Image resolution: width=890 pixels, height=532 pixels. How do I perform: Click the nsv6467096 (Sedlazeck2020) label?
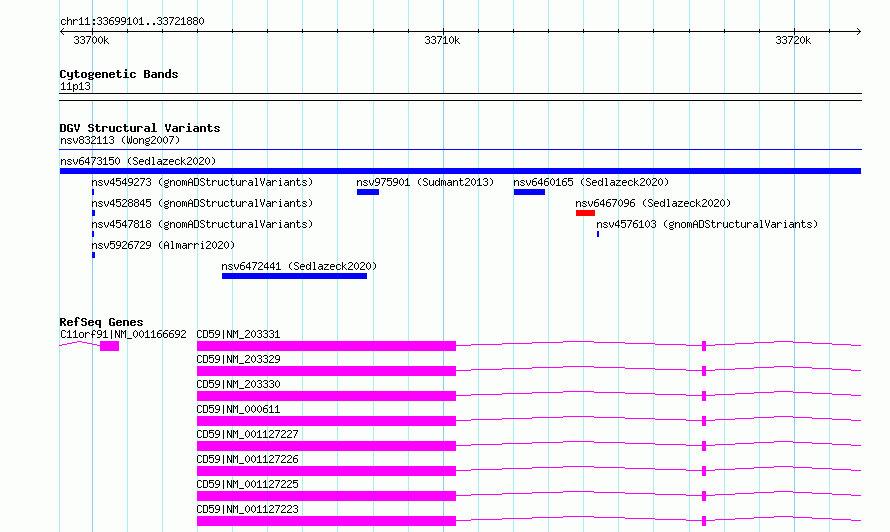(653, 203)
